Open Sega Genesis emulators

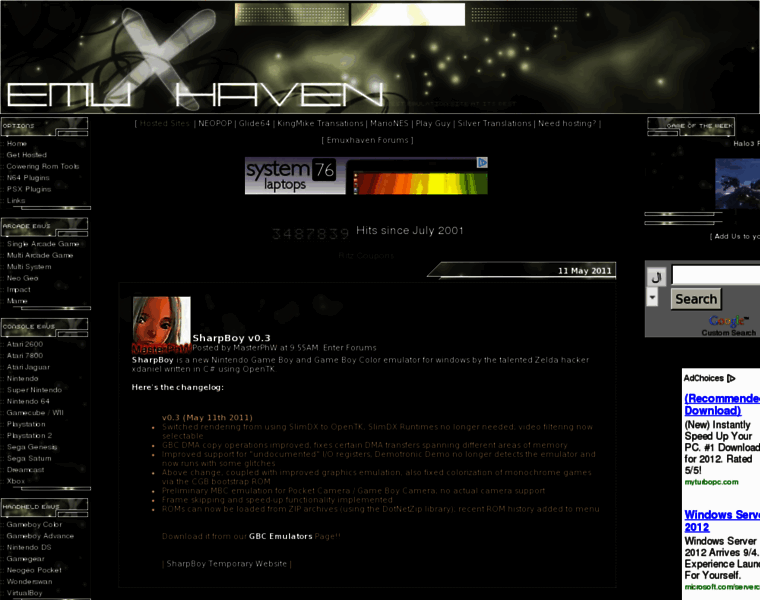pyautogui.click(x=32, y=447)
